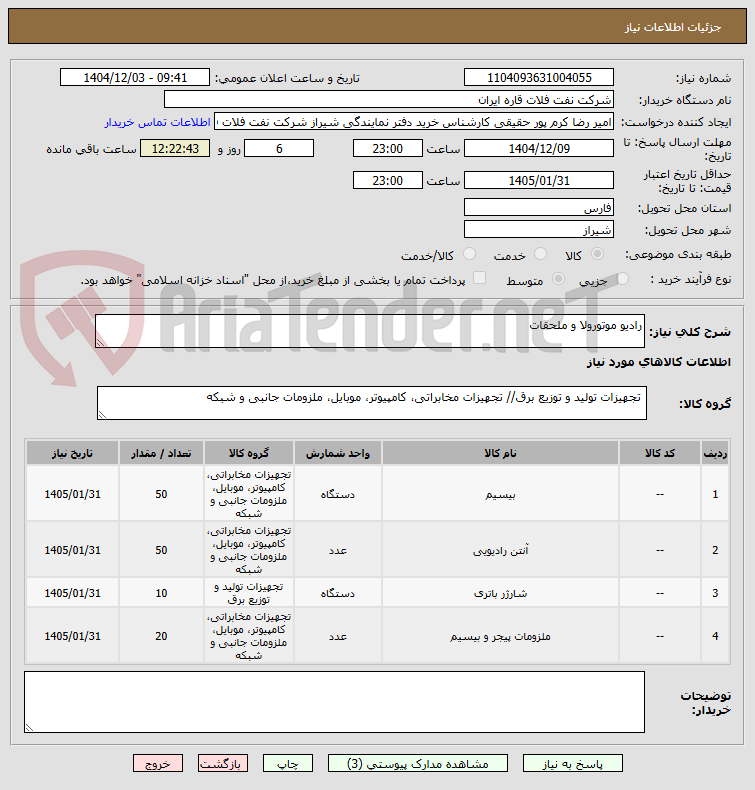The image size is (755, 790).
Task: Click the 'گروه کالا' column header
Action: 249,453
